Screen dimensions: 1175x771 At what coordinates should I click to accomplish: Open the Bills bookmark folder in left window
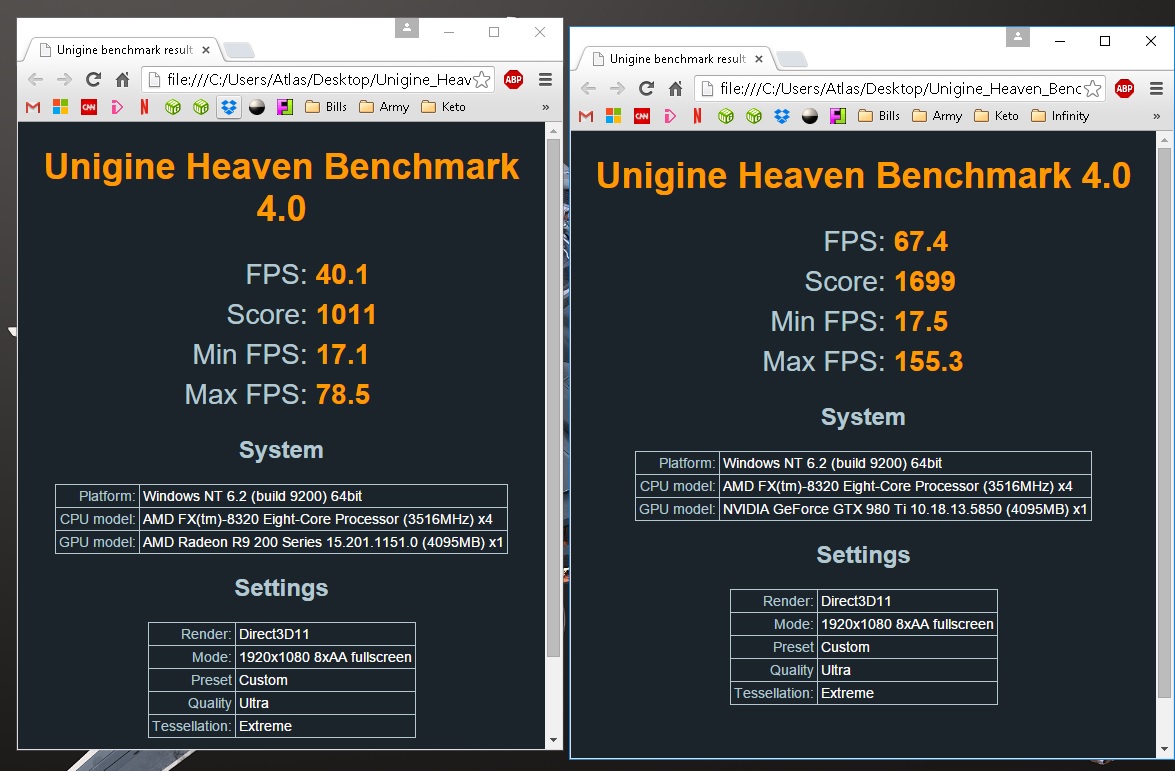point(326,107)
